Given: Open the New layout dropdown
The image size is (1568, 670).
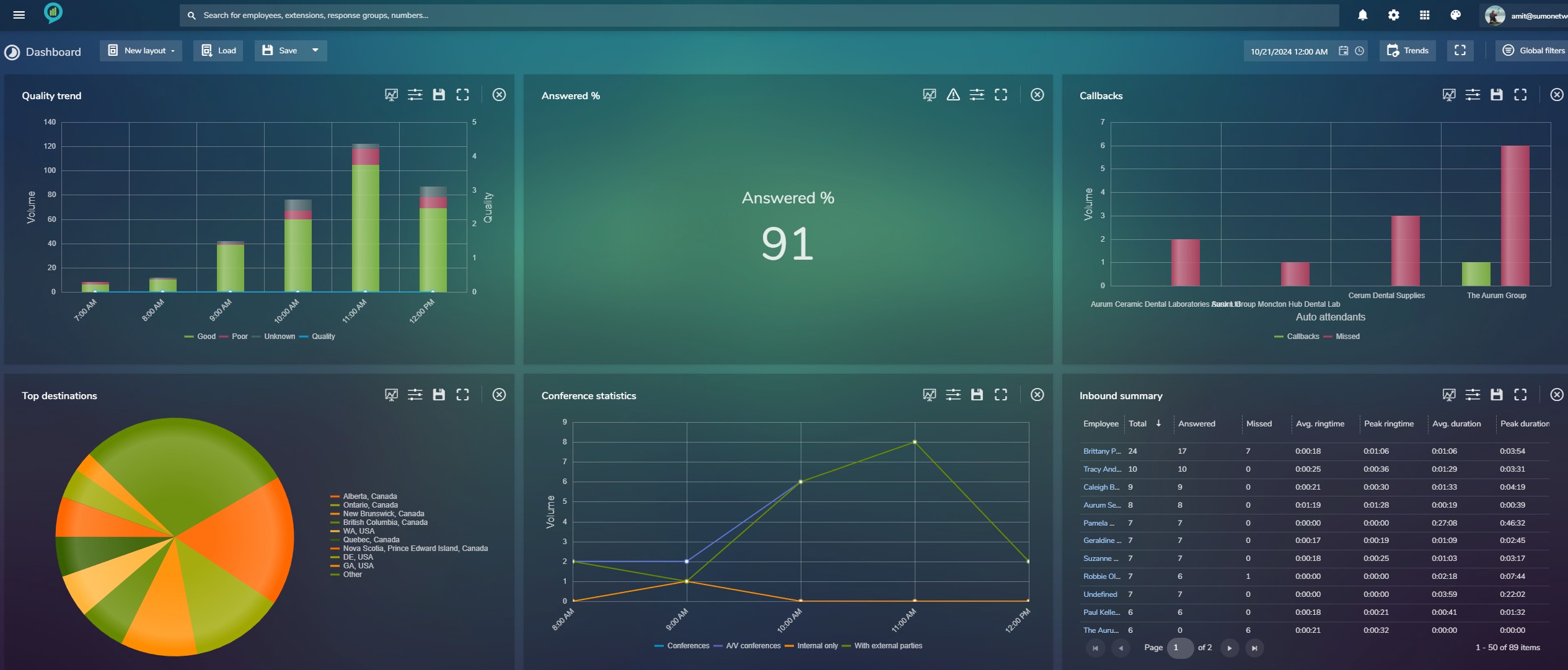Looking at the screenshot, I should point(141,51).
